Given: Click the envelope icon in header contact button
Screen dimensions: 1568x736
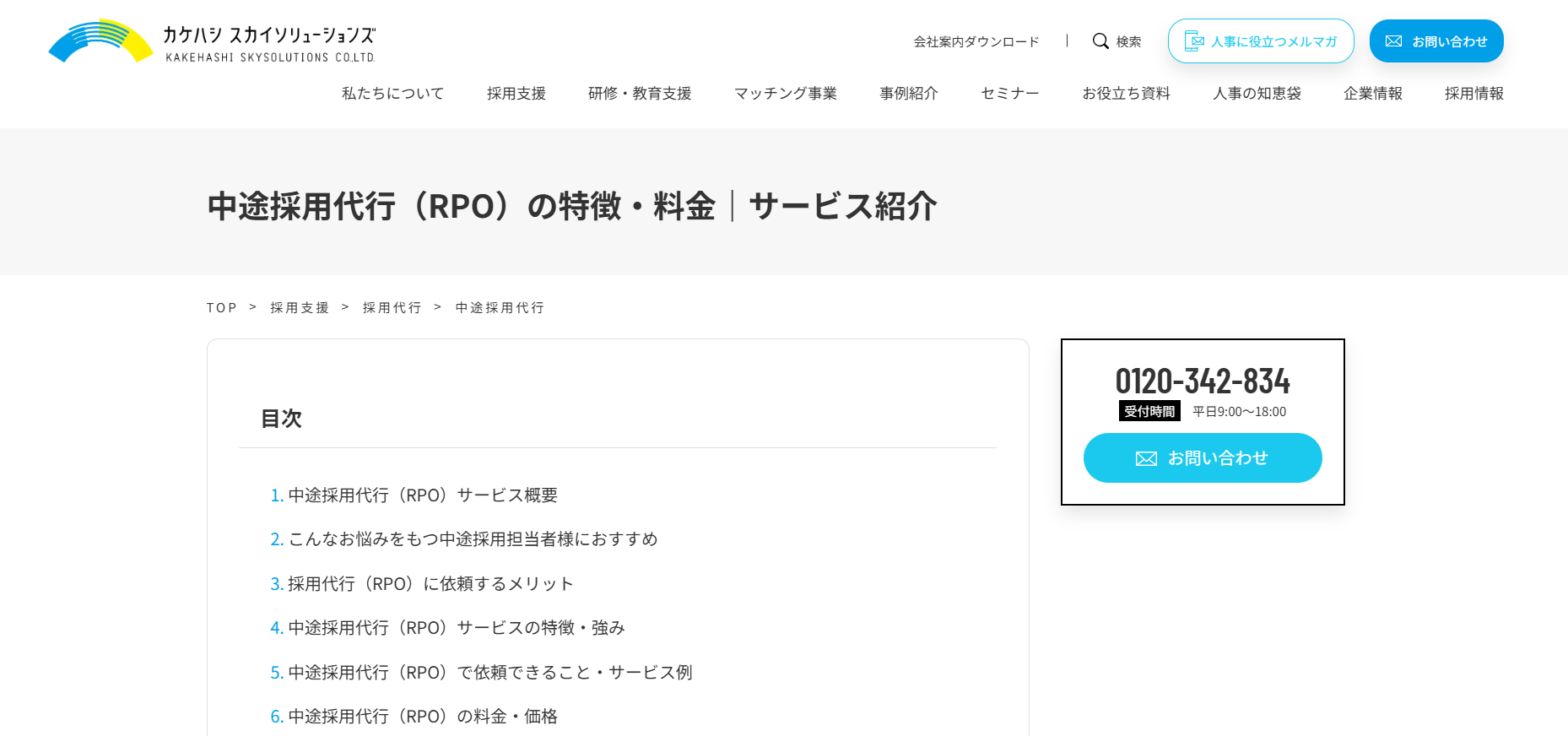Looking at the screenshot, I should 1393,41.
